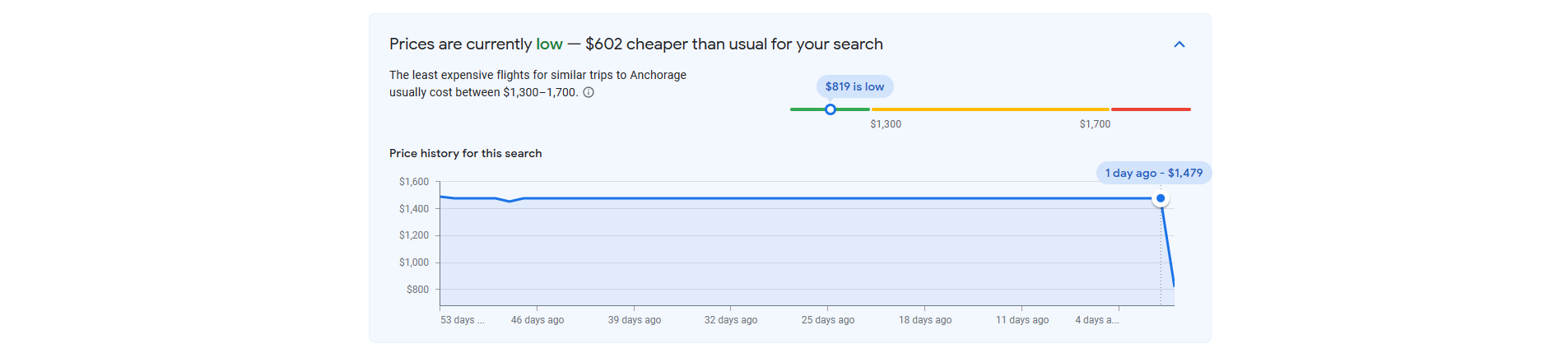Click the 32 days ago axis label
The width and height of the screenshot is (1568, 353).
(x=731, y=320)
